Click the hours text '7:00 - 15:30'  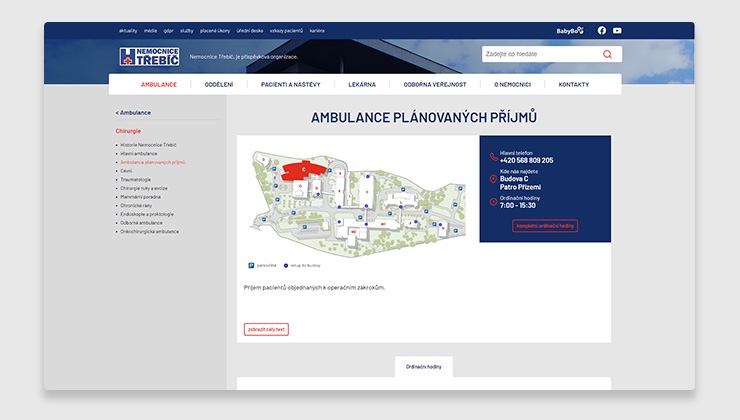point(518,205)
